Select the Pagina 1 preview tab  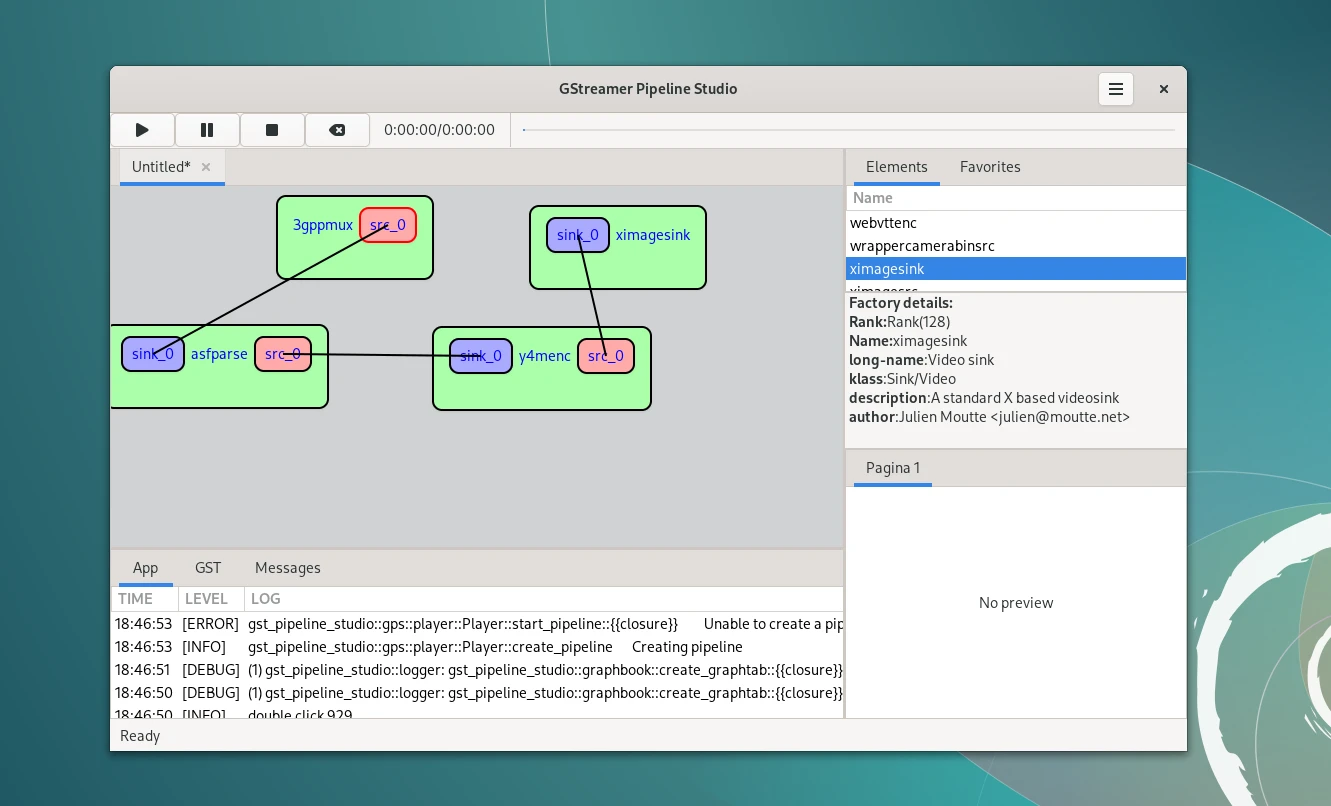tap(892, 468)
